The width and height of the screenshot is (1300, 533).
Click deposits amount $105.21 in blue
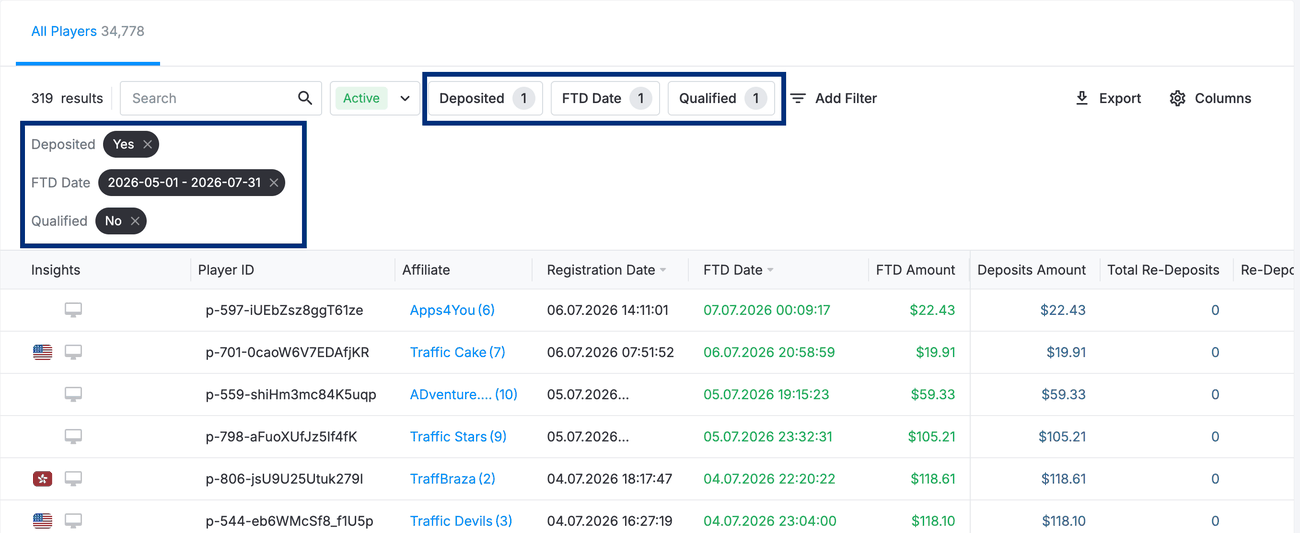1062,436
